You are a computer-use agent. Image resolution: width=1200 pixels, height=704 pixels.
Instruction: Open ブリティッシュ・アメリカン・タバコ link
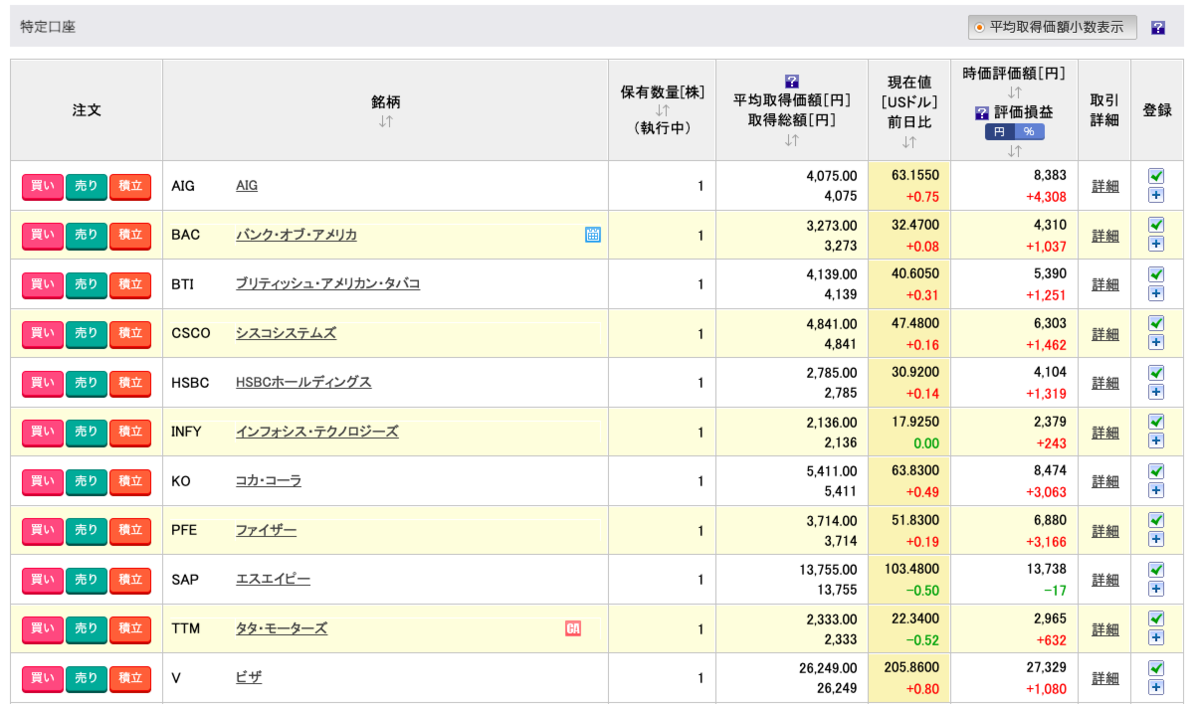(x=328, y=284)
